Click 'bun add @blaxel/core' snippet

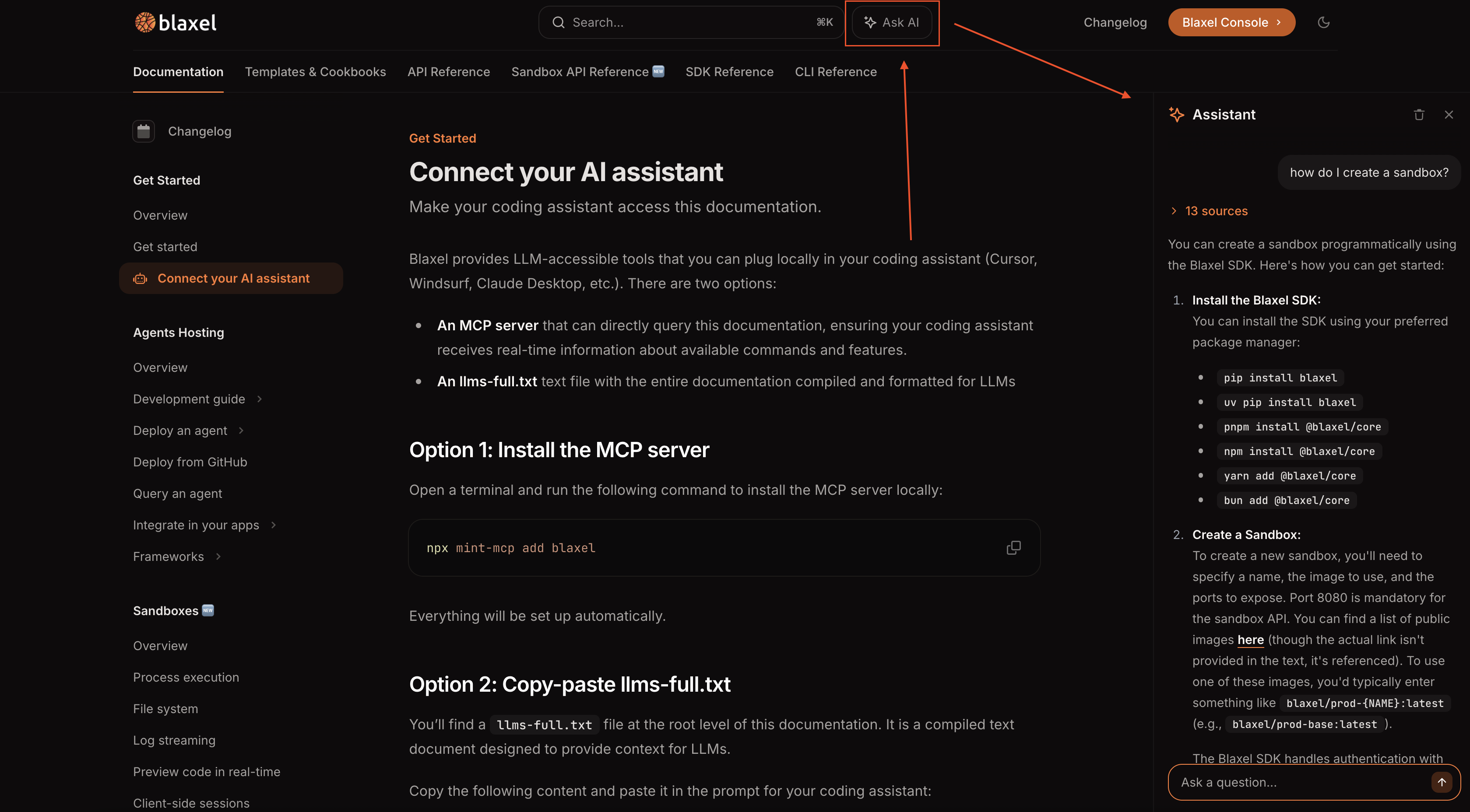click(x=1286, y=500)
